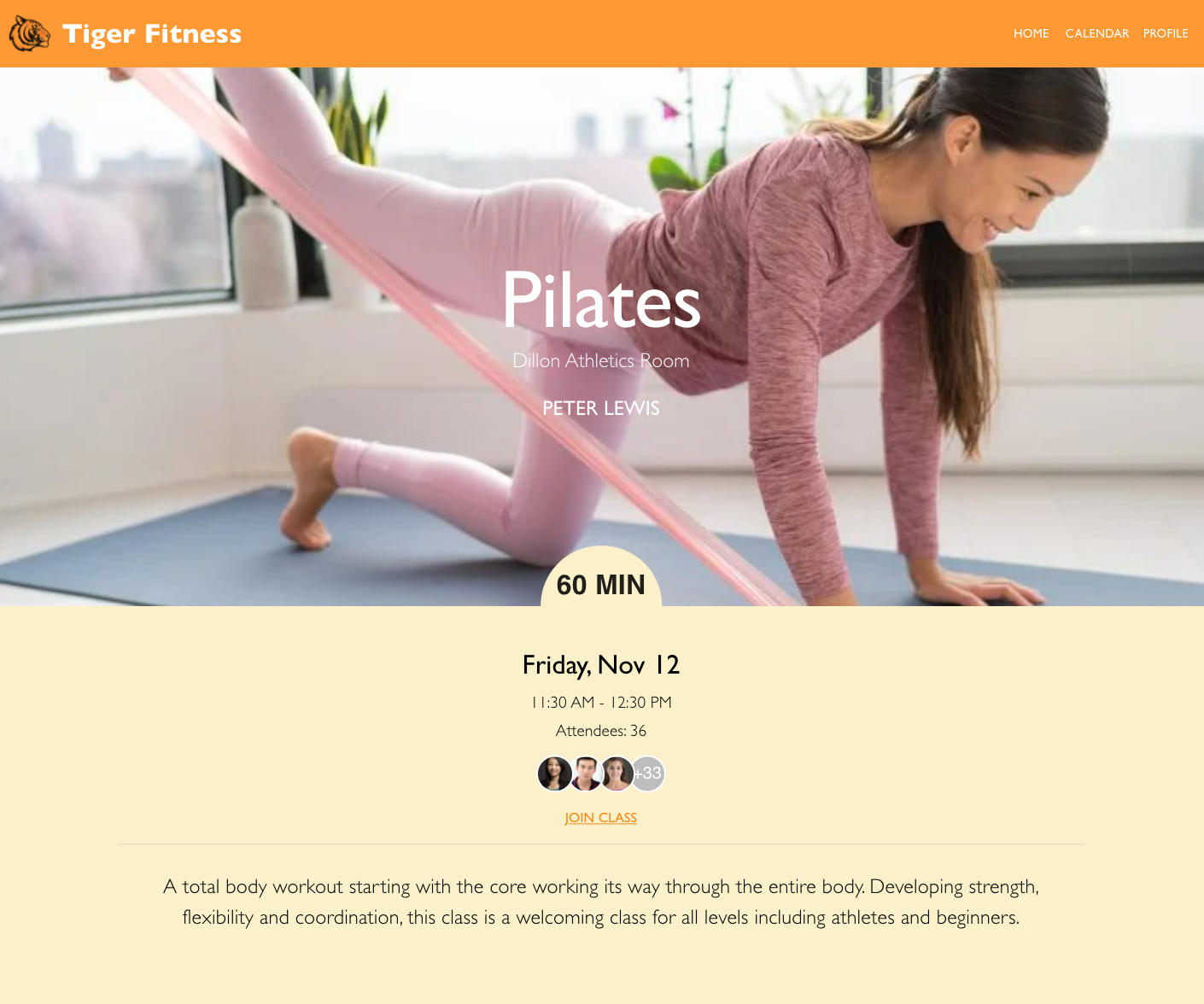The image size is (1204, 1004).
Task: Click the 60 MIN duration badge
Action: pos(601,577)
